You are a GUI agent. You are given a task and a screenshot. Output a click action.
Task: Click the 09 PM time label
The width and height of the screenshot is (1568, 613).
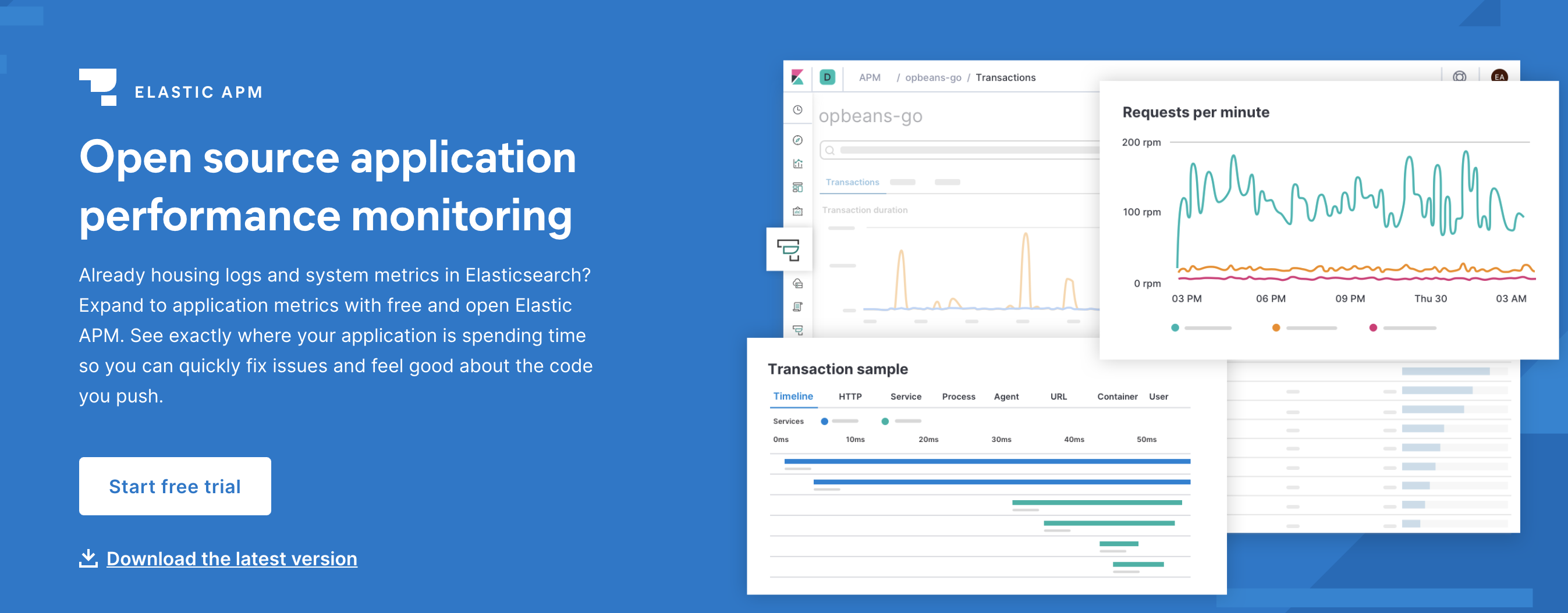click(x=1350, y=298)
